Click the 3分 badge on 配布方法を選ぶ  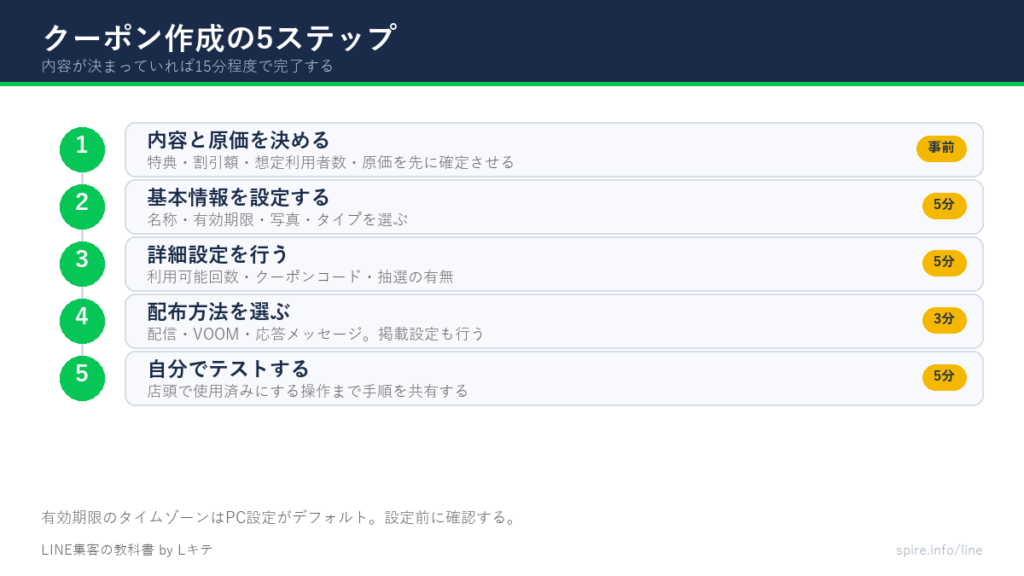tap(944, 319)
